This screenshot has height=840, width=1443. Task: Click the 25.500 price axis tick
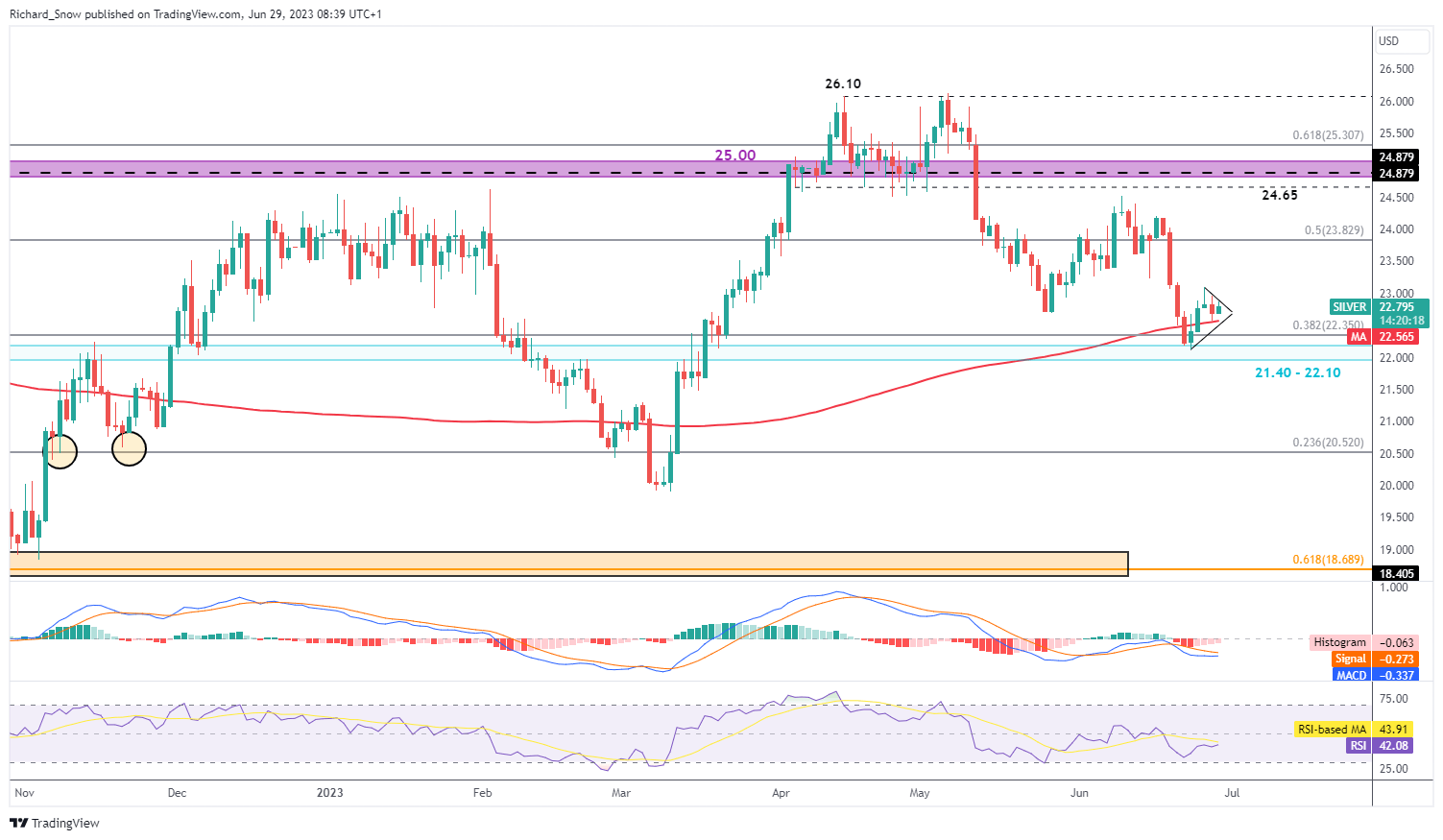pos(1396,133)
